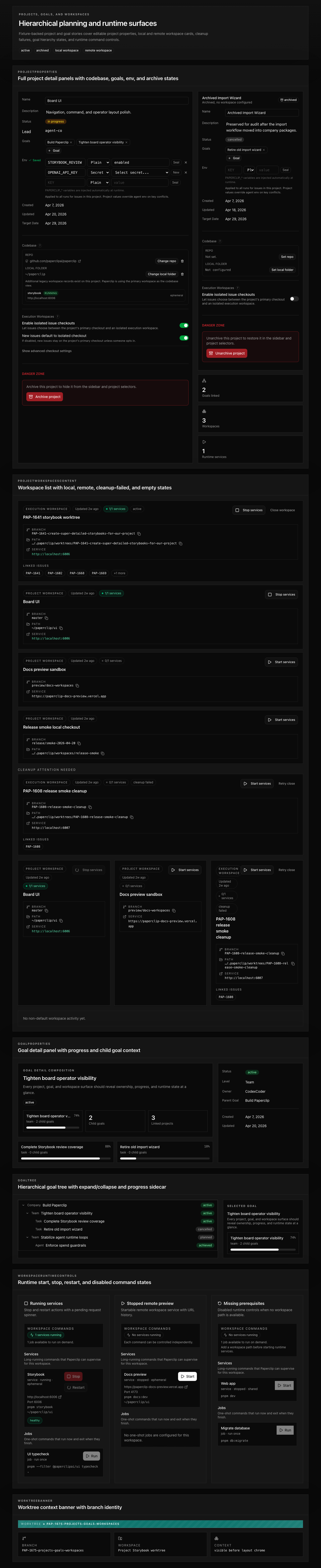
Task: Start services for Docs preview sandbox
Action: pyautogui.click(x=281, y=662)
